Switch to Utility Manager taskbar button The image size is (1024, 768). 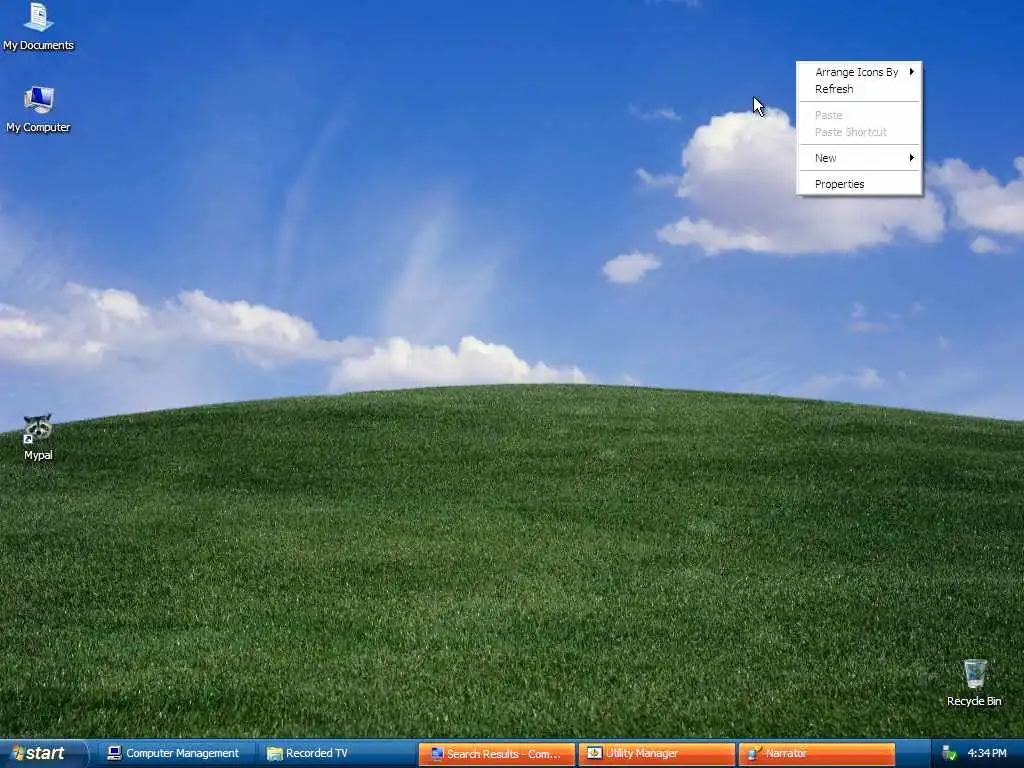point(656,754)
